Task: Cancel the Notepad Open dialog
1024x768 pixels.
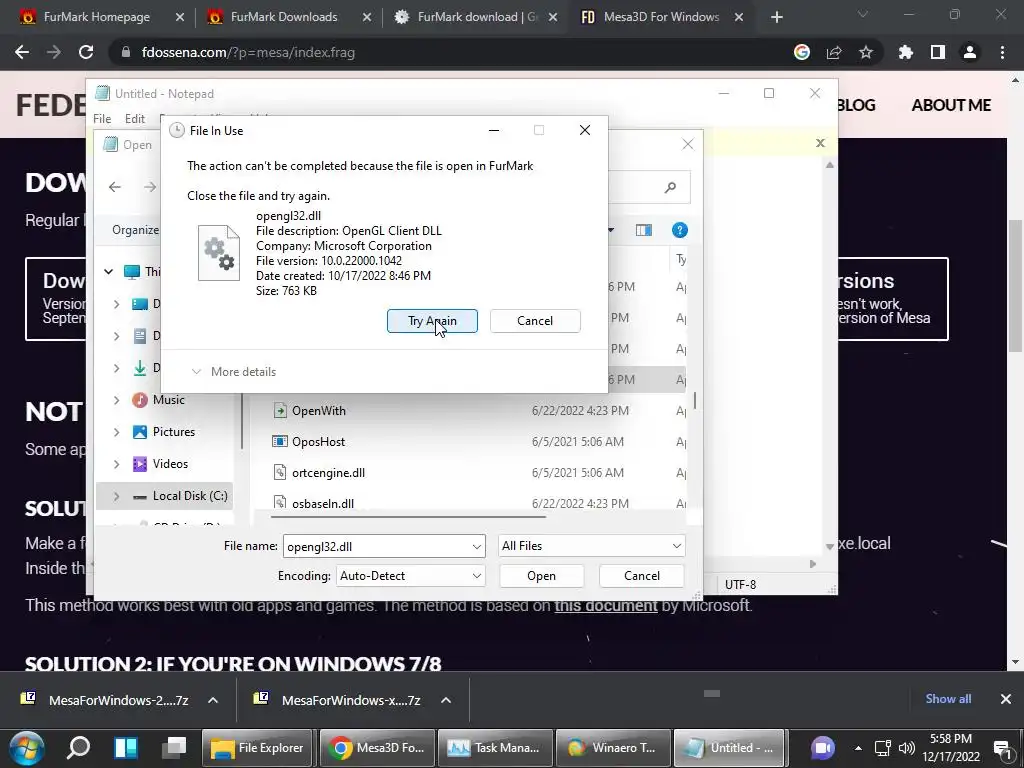Action: point(641,575)
